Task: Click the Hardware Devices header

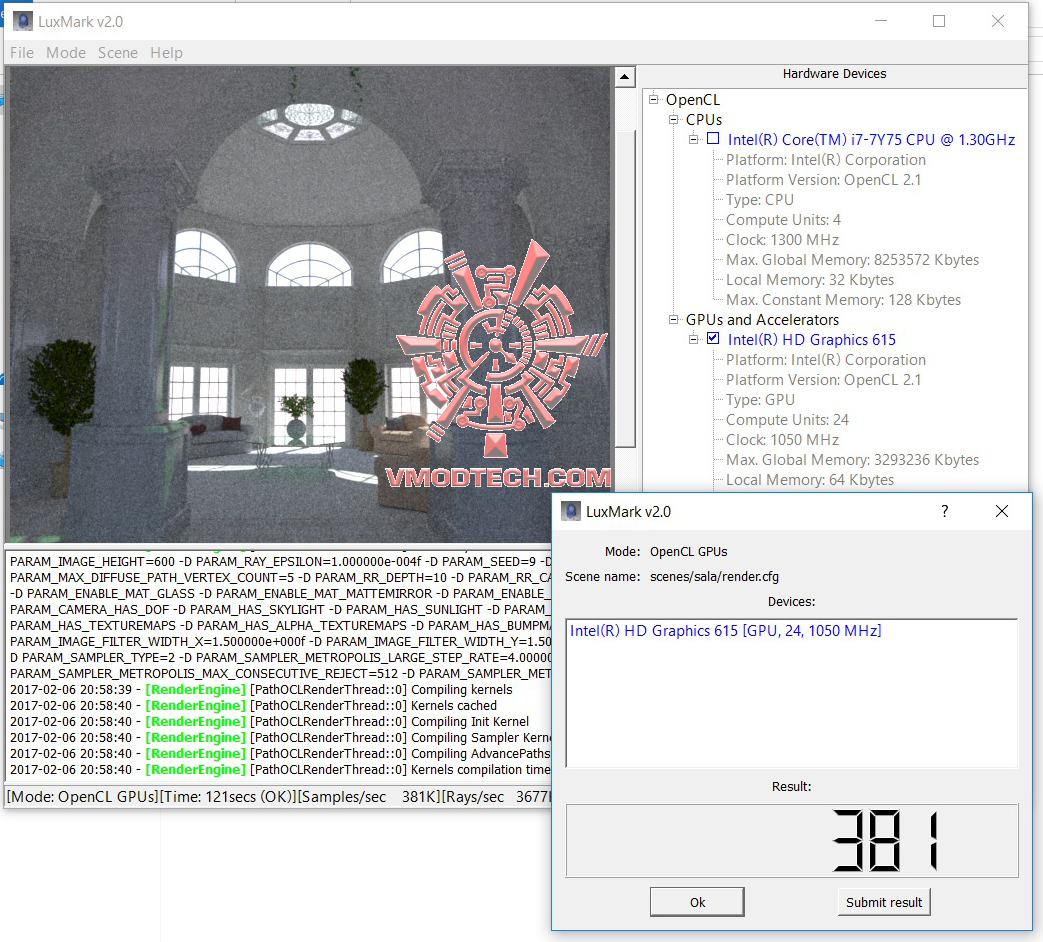Action: tap(834, 74)
